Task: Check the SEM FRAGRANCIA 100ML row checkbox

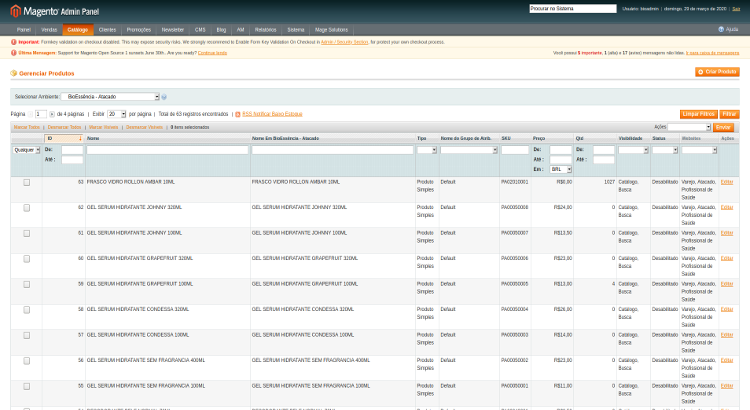Action: [x=27, y=386]
